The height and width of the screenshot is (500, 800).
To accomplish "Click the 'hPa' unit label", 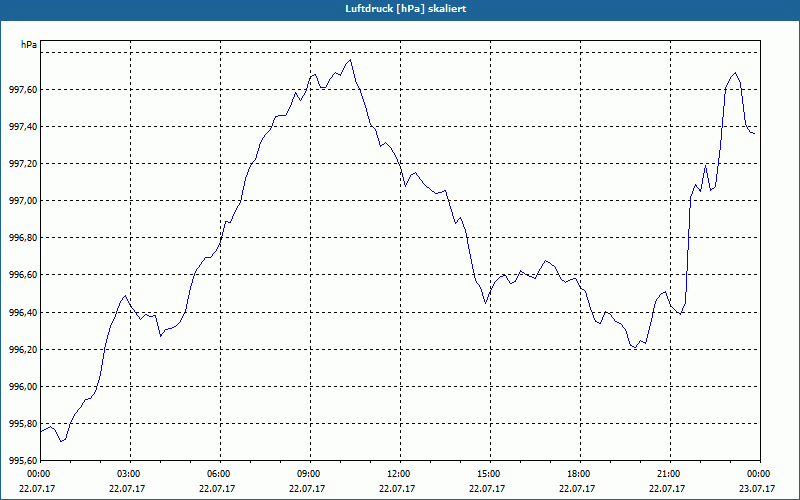I will click(x=29, y=45).
